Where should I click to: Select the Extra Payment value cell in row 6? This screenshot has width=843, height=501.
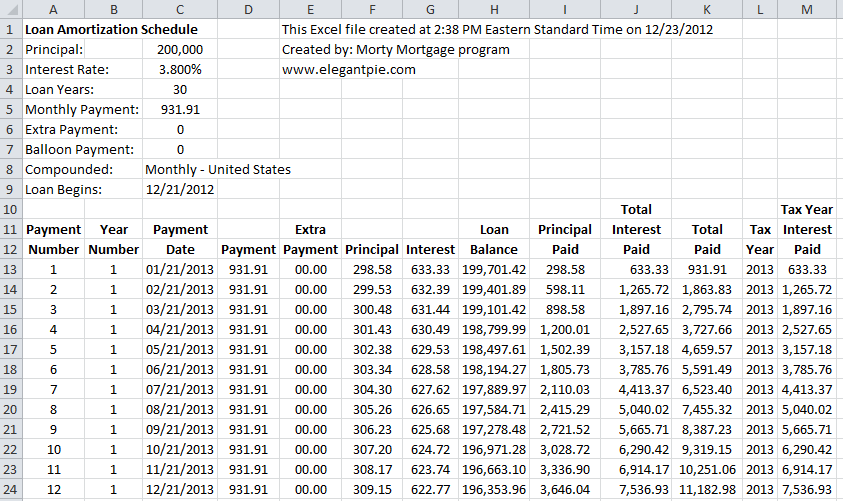[x=180, y=130]
